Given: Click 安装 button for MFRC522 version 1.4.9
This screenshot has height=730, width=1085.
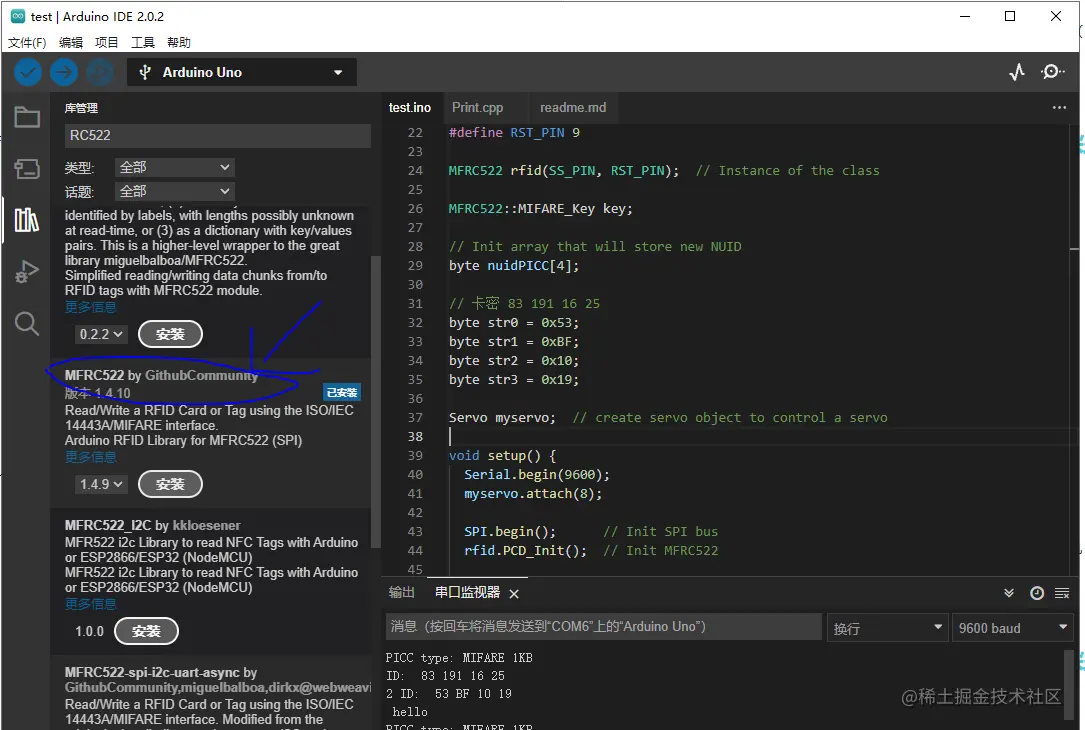Looking at the screenshot, I should [170, 484].
